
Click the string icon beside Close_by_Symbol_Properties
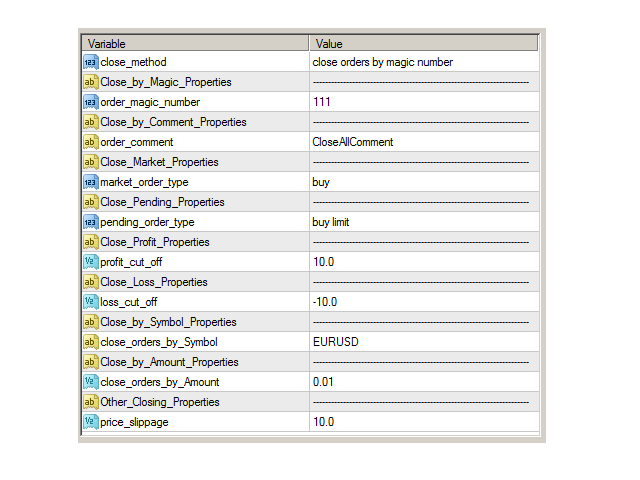click(91, 322)
